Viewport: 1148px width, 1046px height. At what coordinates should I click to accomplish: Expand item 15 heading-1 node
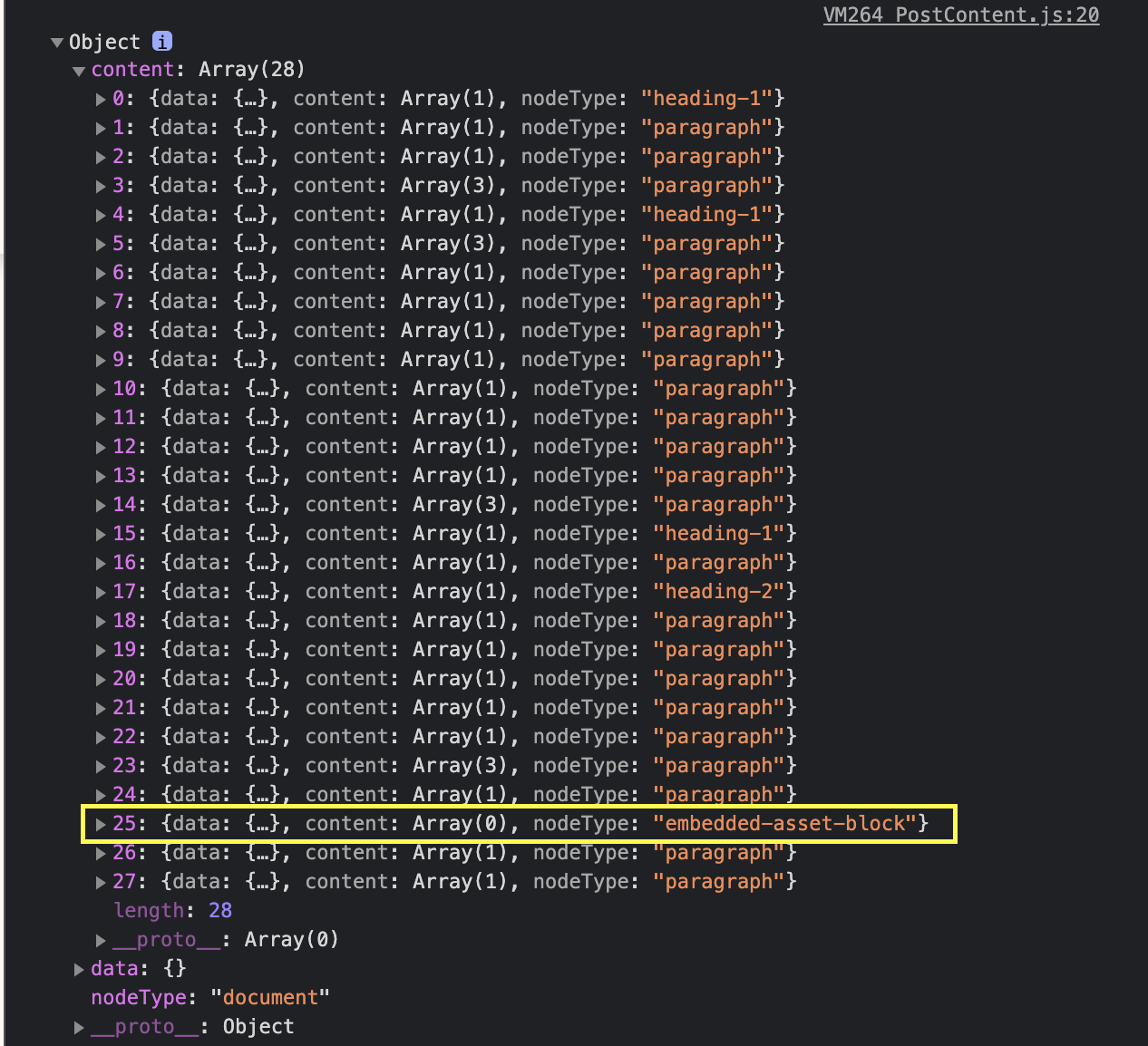click(101, 534)
